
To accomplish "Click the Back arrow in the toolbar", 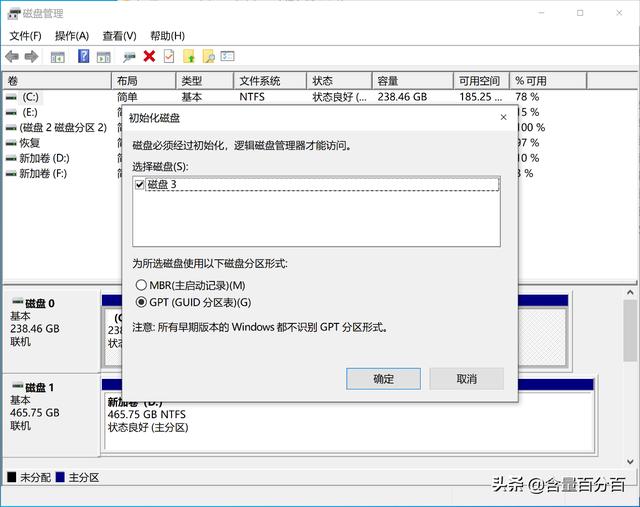I will pyautogui.click(x=12, y=56).
